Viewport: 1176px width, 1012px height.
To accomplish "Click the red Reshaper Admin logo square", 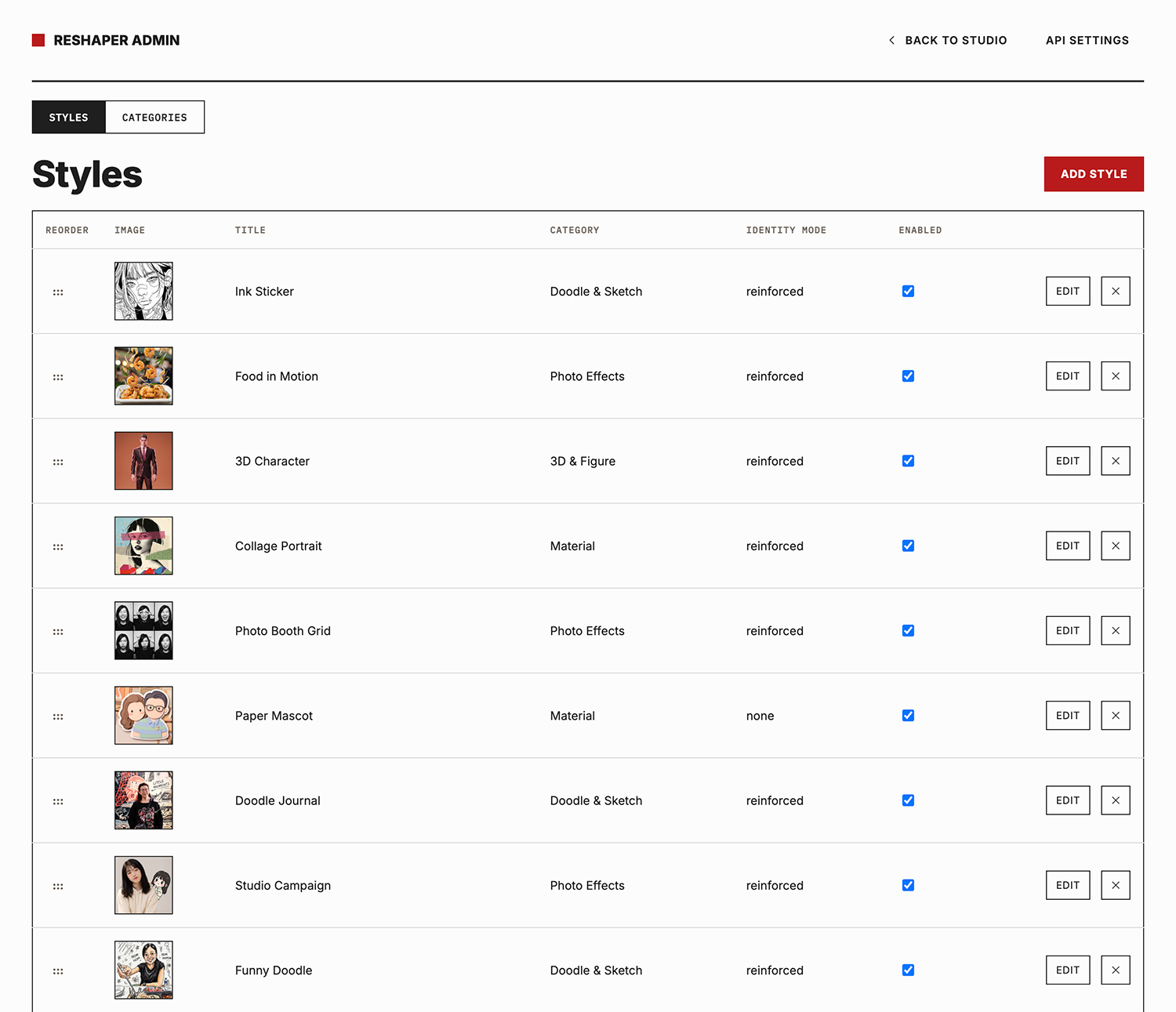I will pyautogui.click(x=38, y=40).
